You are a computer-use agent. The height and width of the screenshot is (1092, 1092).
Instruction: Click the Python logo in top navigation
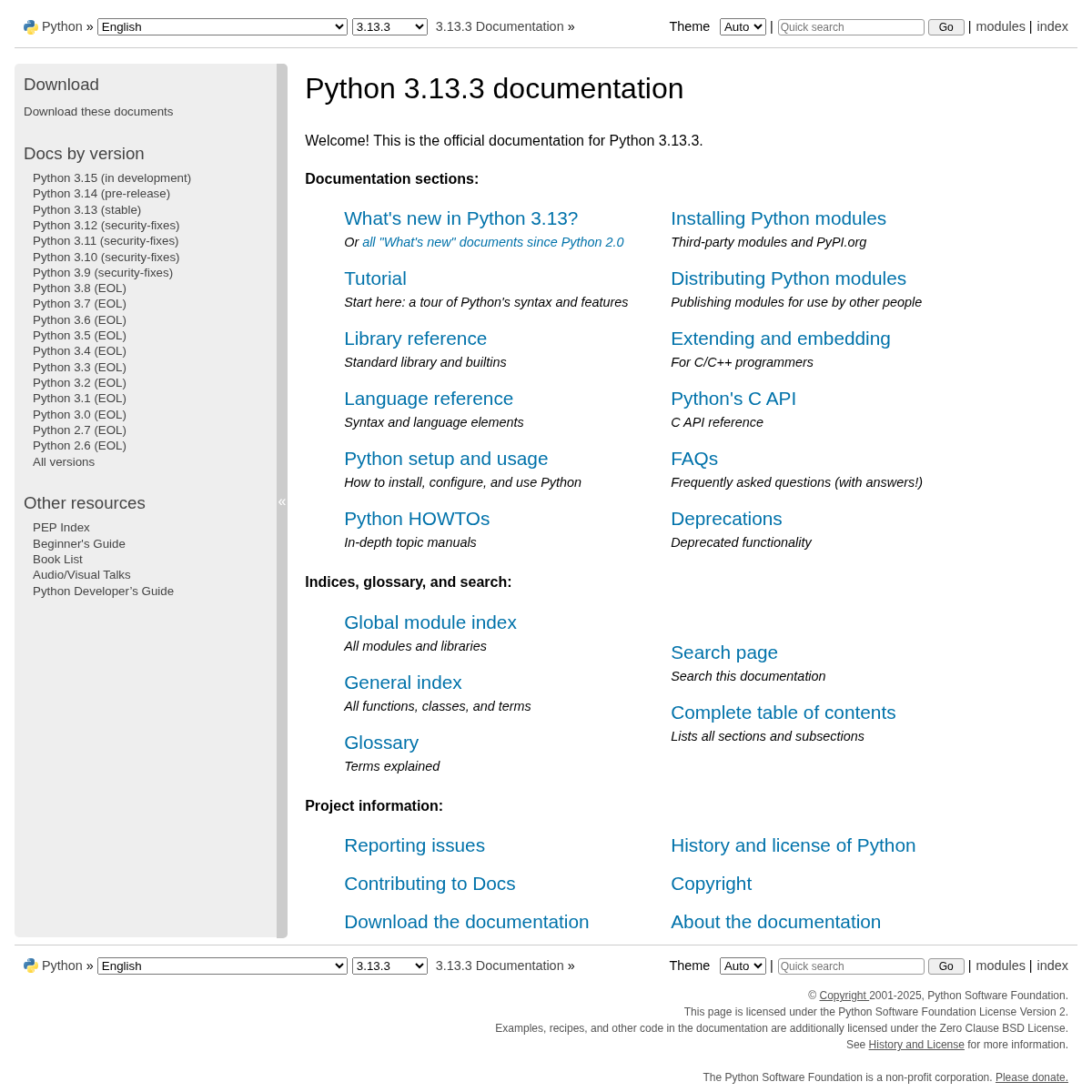click(31, 27)
